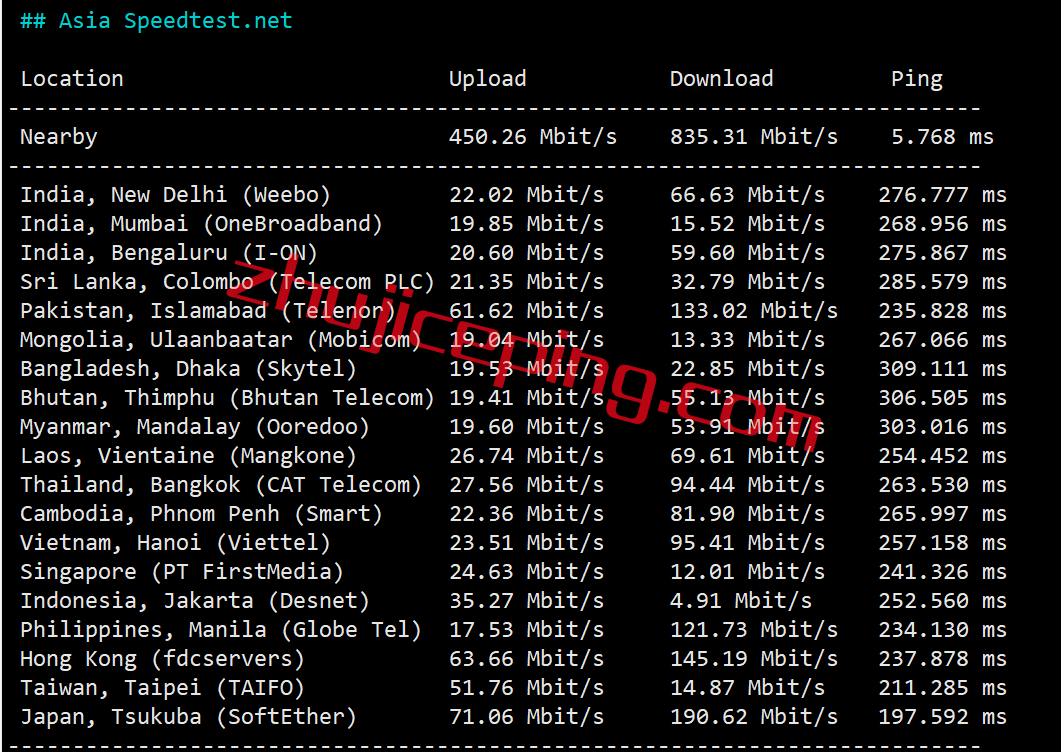Select Dhaka download "22.85 Mbit/s"

[x=748, y=370]
